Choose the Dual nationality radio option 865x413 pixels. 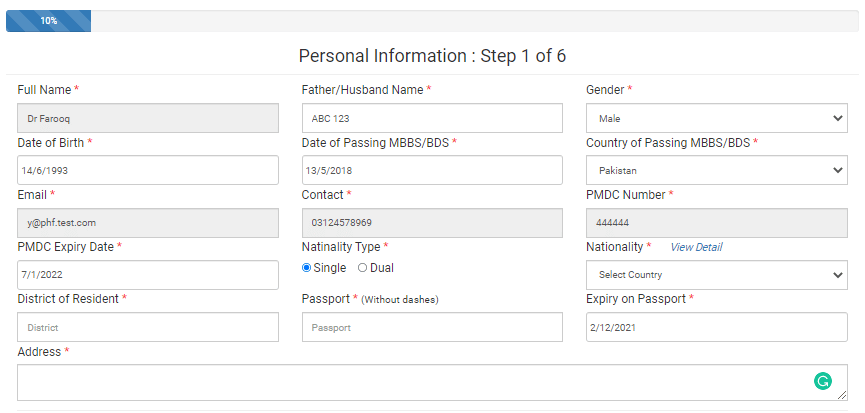click(x=362, y=268)
